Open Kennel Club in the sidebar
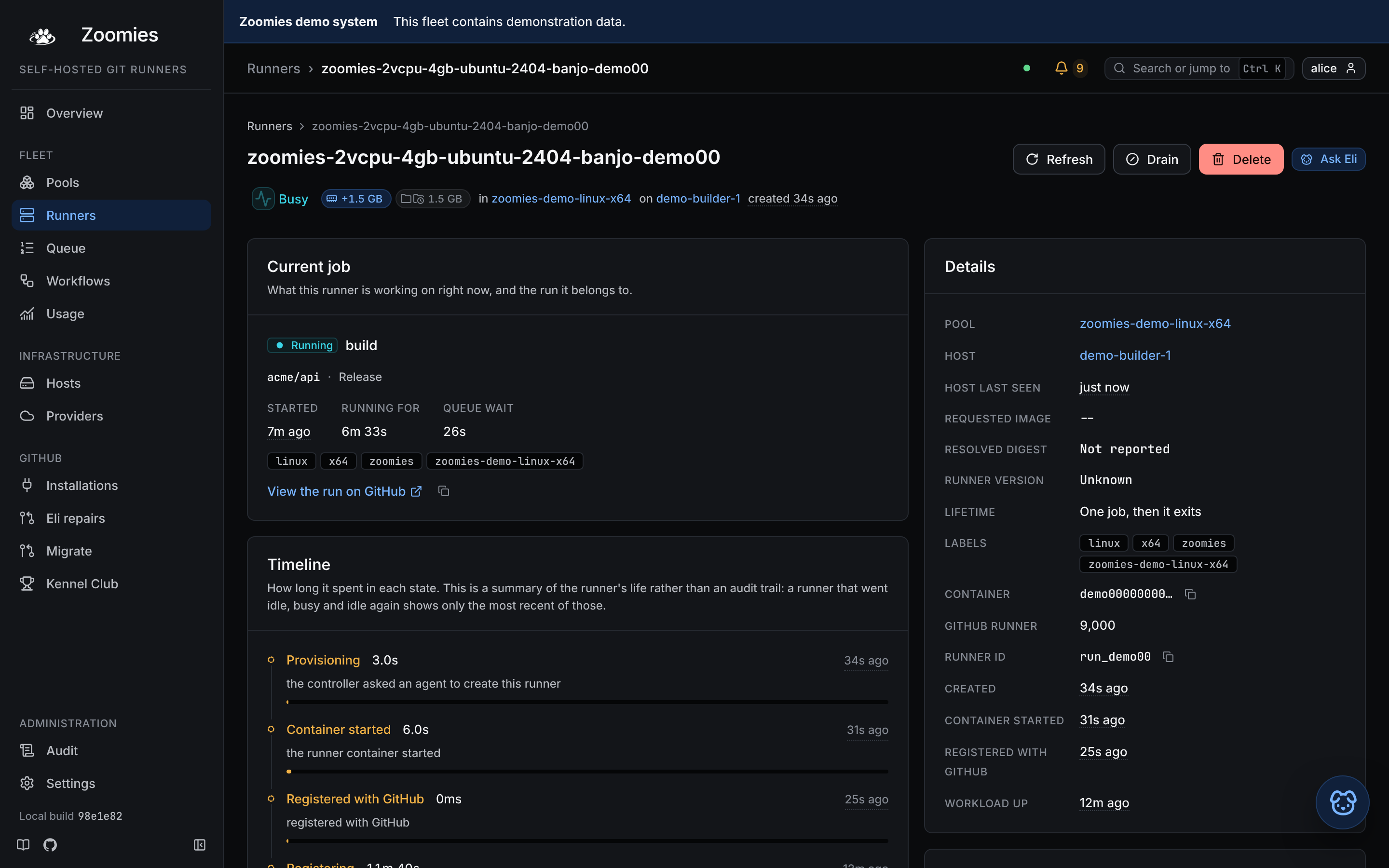Viewport: 1389px width, 868px height. point(111,583)
